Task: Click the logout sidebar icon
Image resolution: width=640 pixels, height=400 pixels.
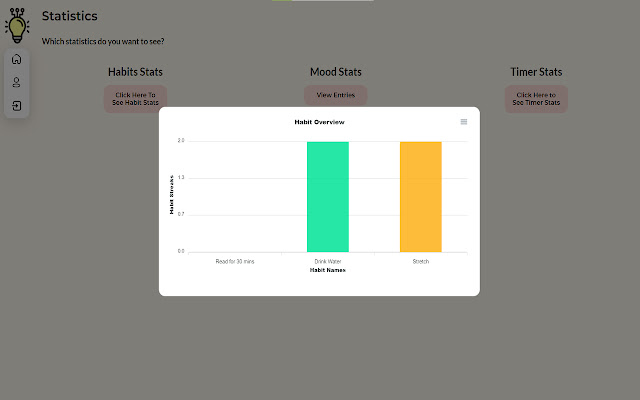Action: pos(17,106)
